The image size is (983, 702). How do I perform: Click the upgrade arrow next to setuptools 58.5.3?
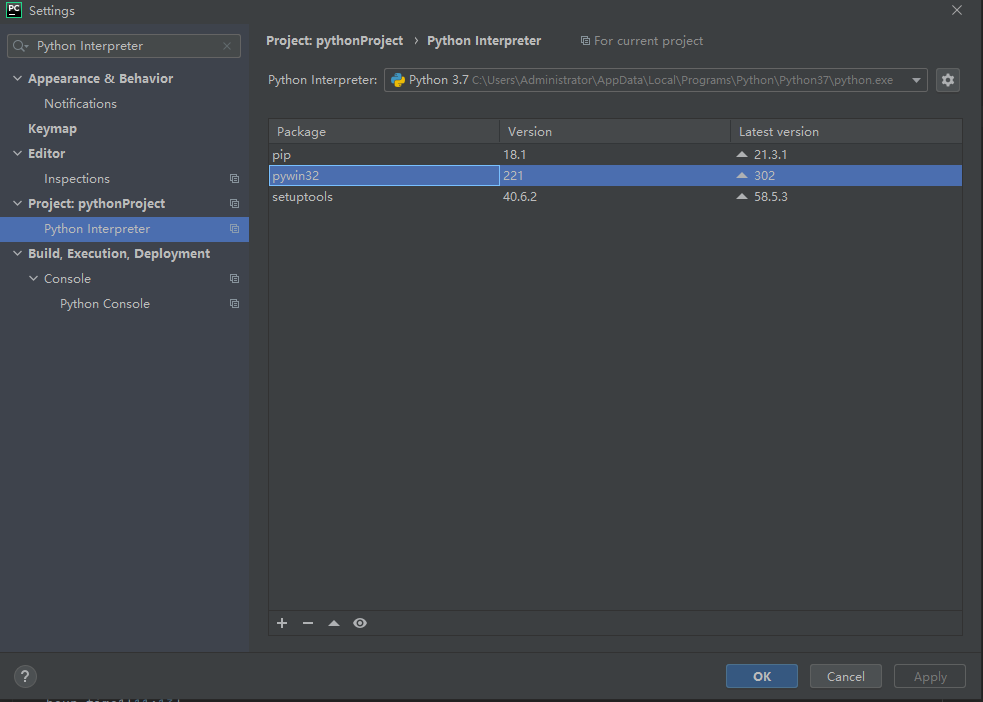[742, 196]
